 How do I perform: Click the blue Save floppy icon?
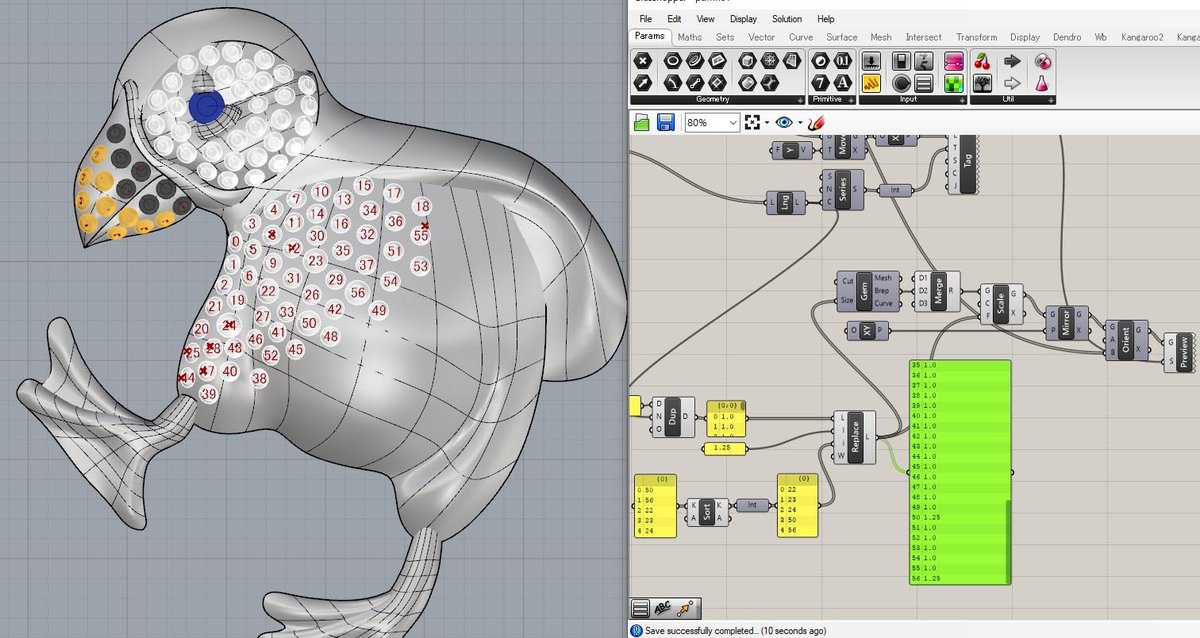pyautogui.click(x=666, y=122)
